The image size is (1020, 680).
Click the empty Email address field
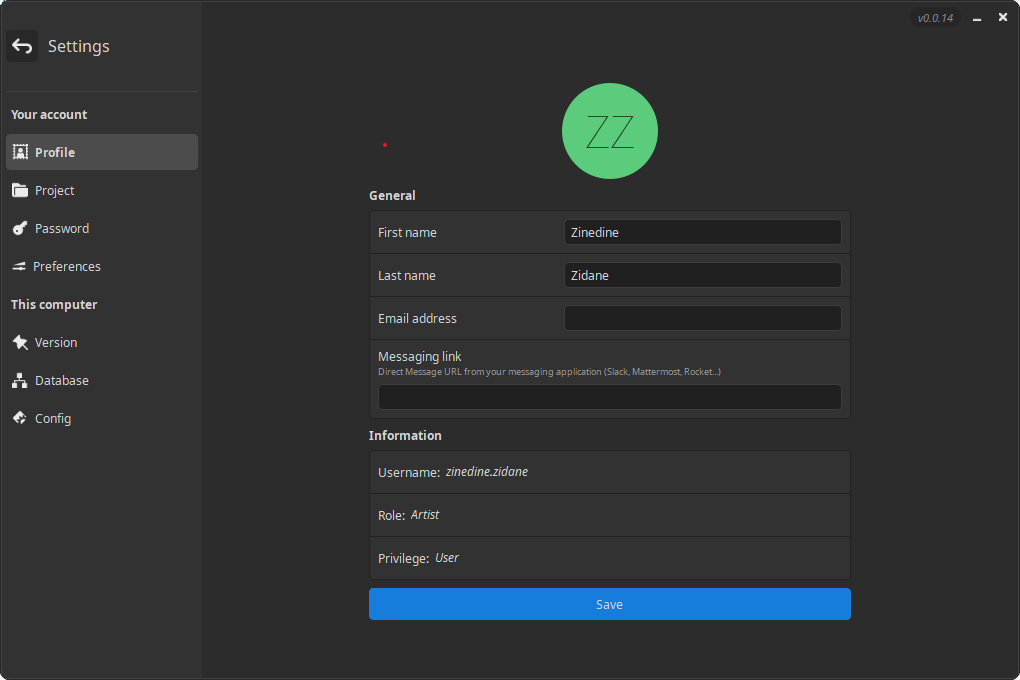pyautogui.click(x=702, y=319)
